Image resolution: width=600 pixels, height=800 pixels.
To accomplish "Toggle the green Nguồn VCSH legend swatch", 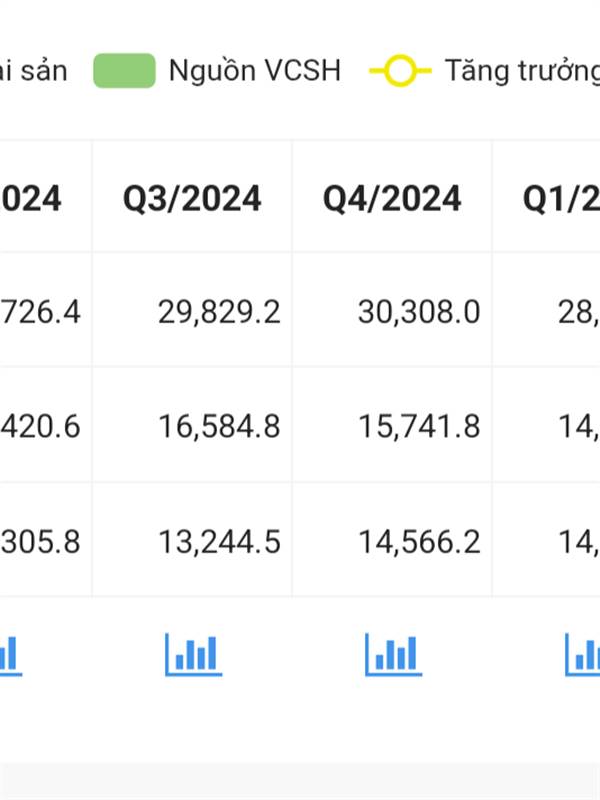I will pos(124,70).
